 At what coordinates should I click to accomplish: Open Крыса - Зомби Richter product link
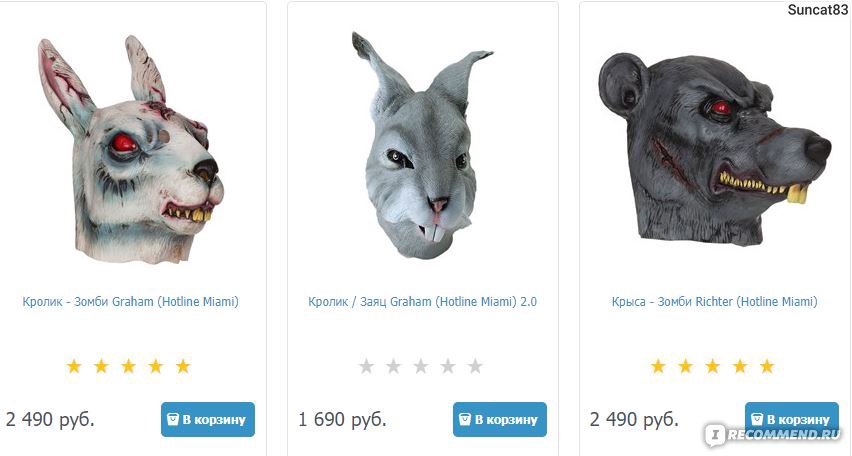click(x=715, y=302)
